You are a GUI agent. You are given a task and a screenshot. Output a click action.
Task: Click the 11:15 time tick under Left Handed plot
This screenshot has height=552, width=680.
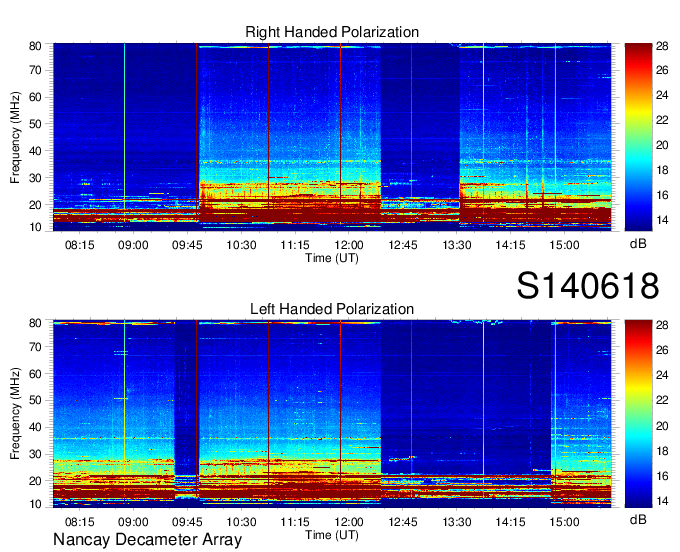point(295,522)
